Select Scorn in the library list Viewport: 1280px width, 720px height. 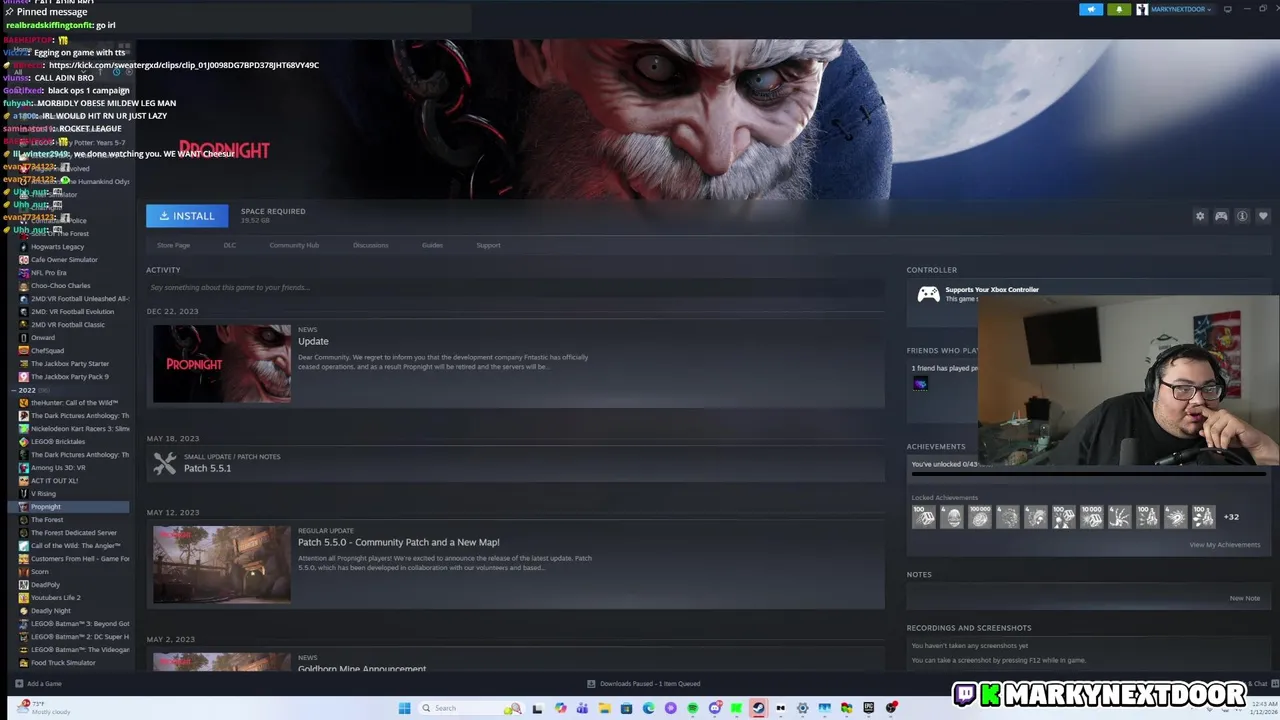(39, 571)
